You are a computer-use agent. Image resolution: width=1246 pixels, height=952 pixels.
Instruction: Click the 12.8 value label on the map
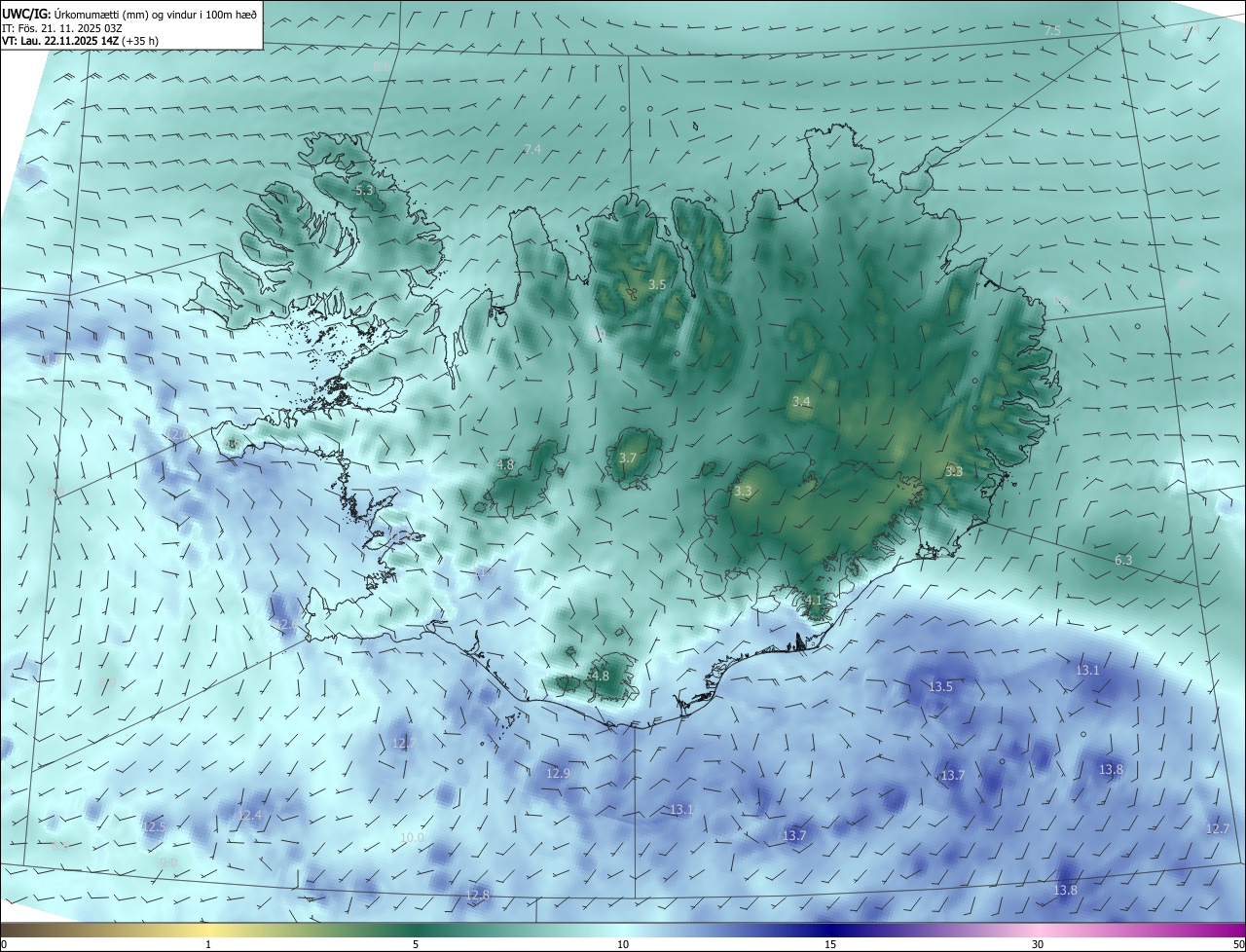pos(478,896)
